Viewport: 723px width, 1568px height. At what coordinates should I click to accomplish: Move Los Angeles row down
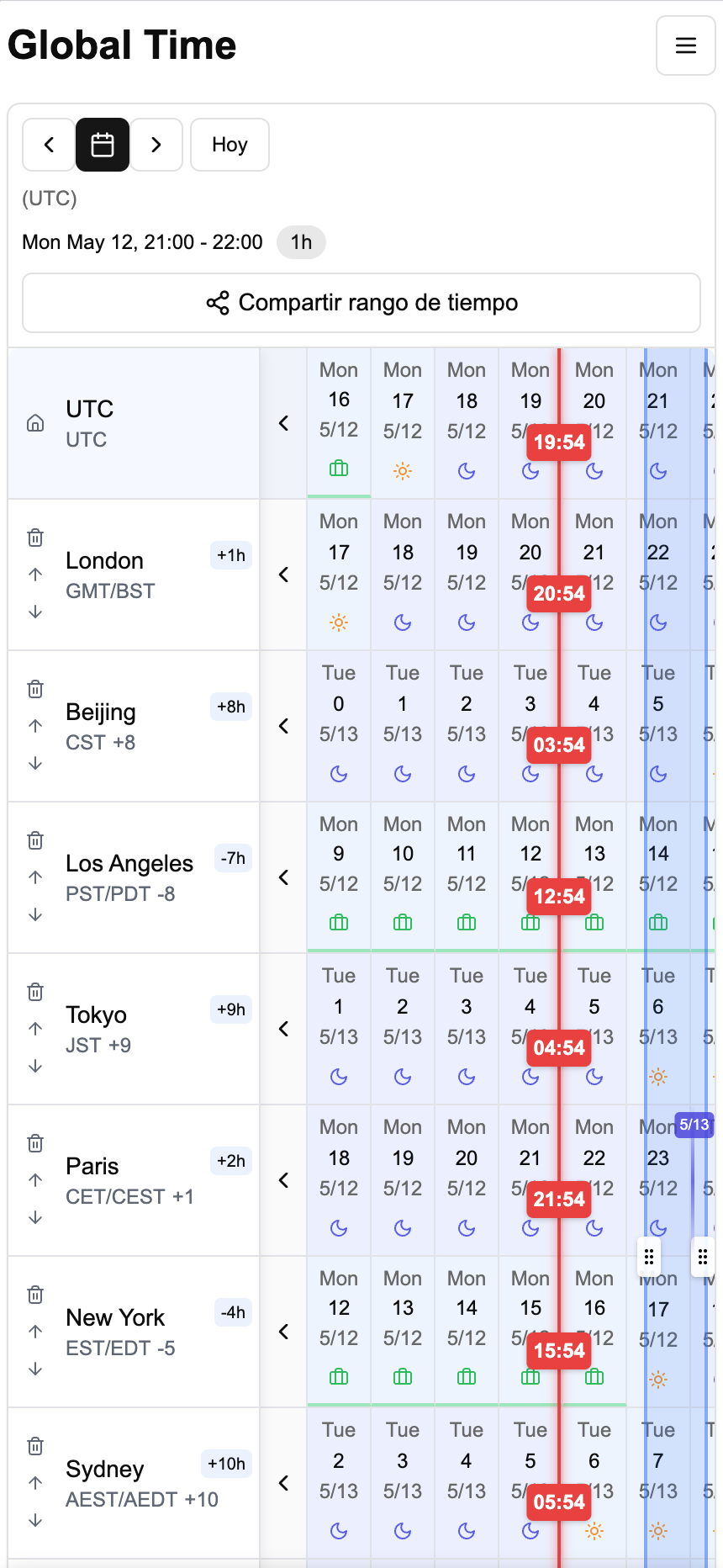[x=35, y=914]
